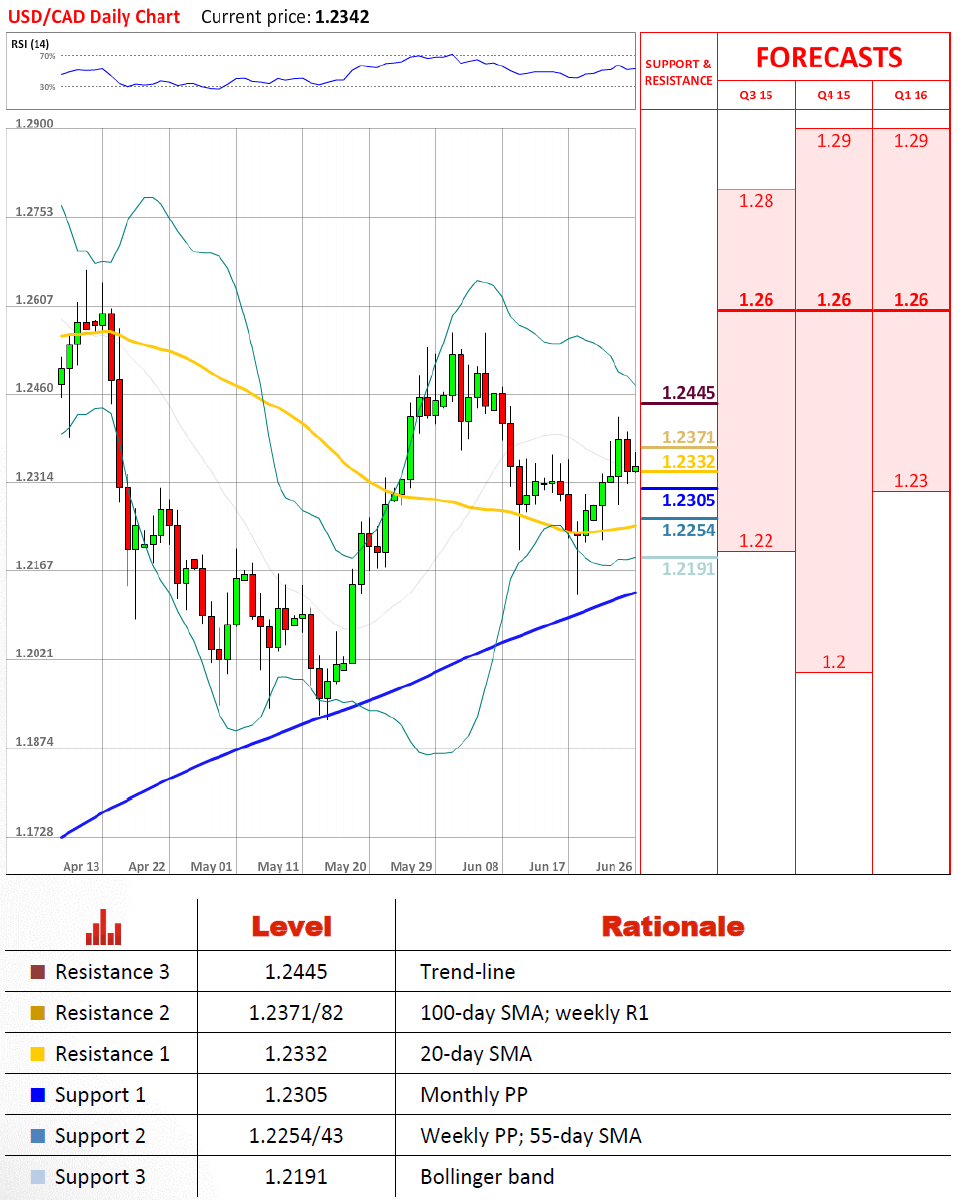
Task: Click the Support 1 blue legend square
Action: (38, 1095)
